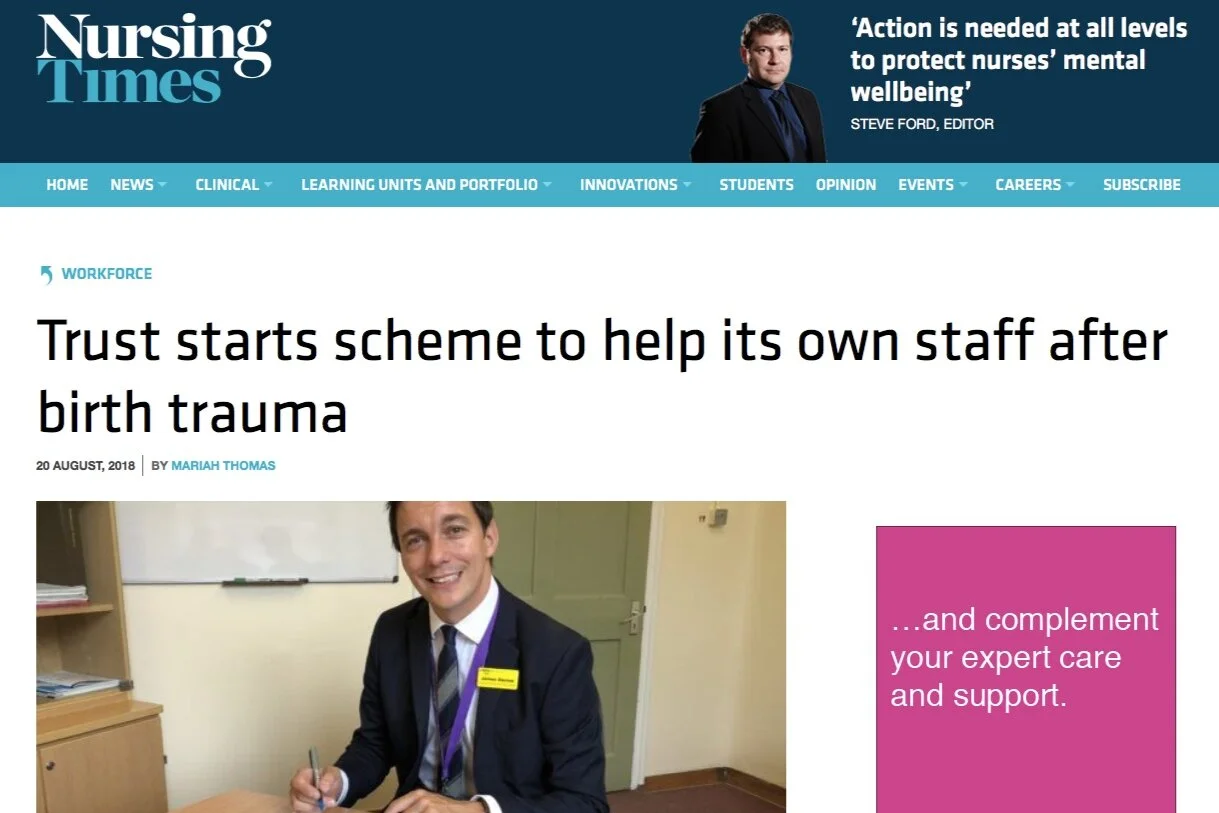Open the Innovations dropdown menu
The height and width of the screenshot is (813, 1219).
(636, 185)
